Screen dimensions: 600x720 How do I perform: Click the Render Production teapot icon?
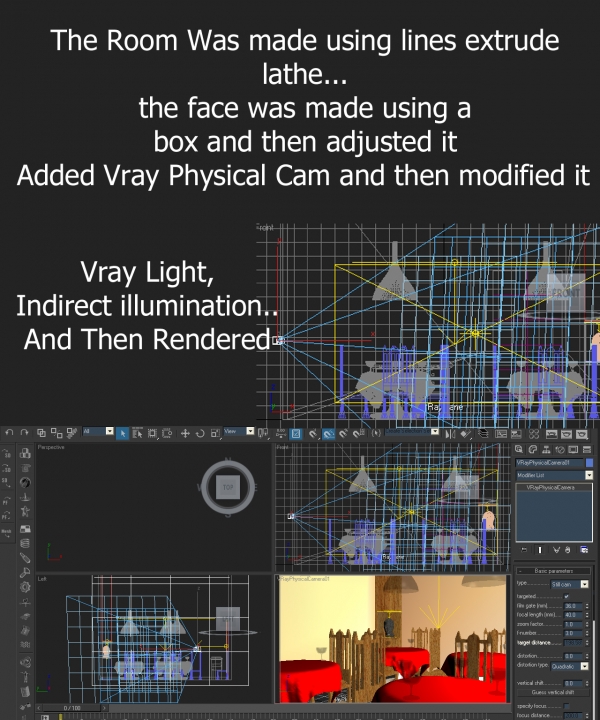tap(582, 433)
